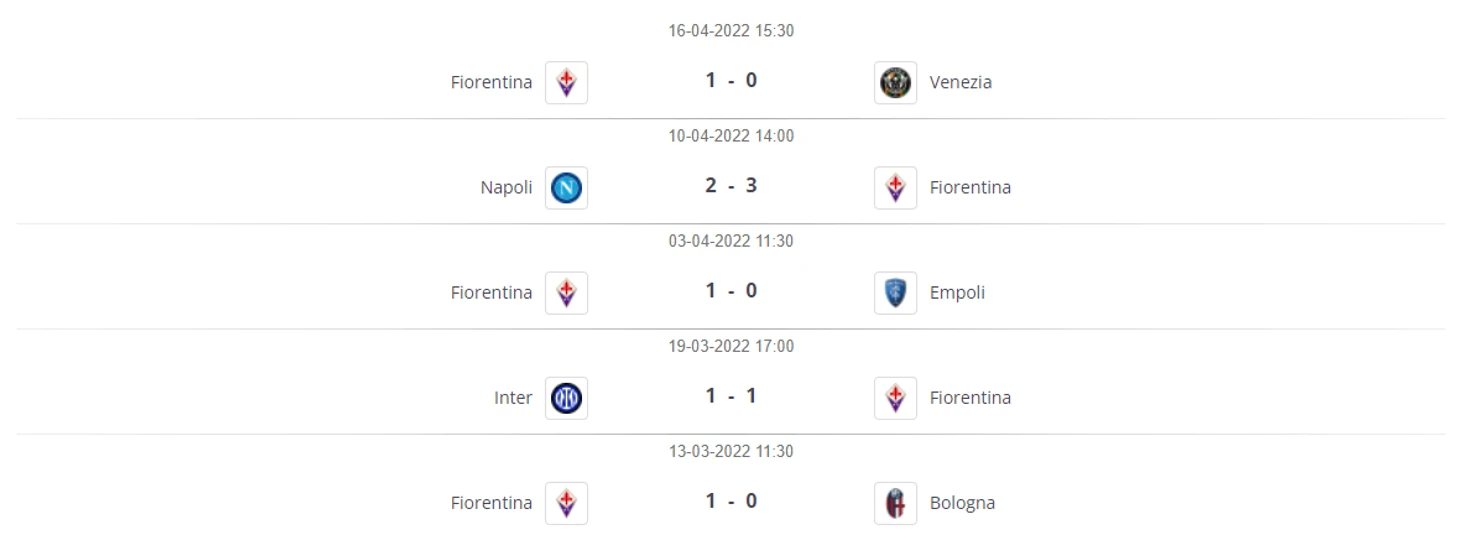The image size is (1460, 542).
Task: Click the Napoli club logo
Action: (x=566, y=187)
